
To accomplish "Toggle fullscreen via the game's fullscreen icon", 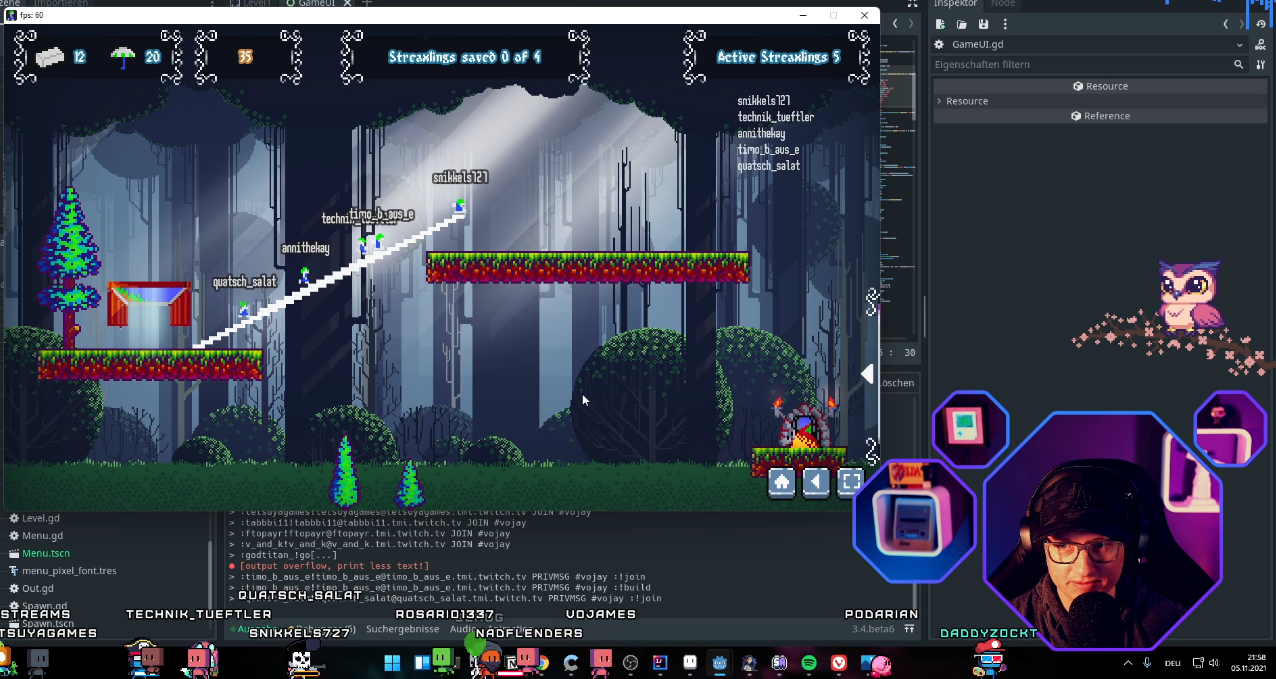I will (850, 481).
